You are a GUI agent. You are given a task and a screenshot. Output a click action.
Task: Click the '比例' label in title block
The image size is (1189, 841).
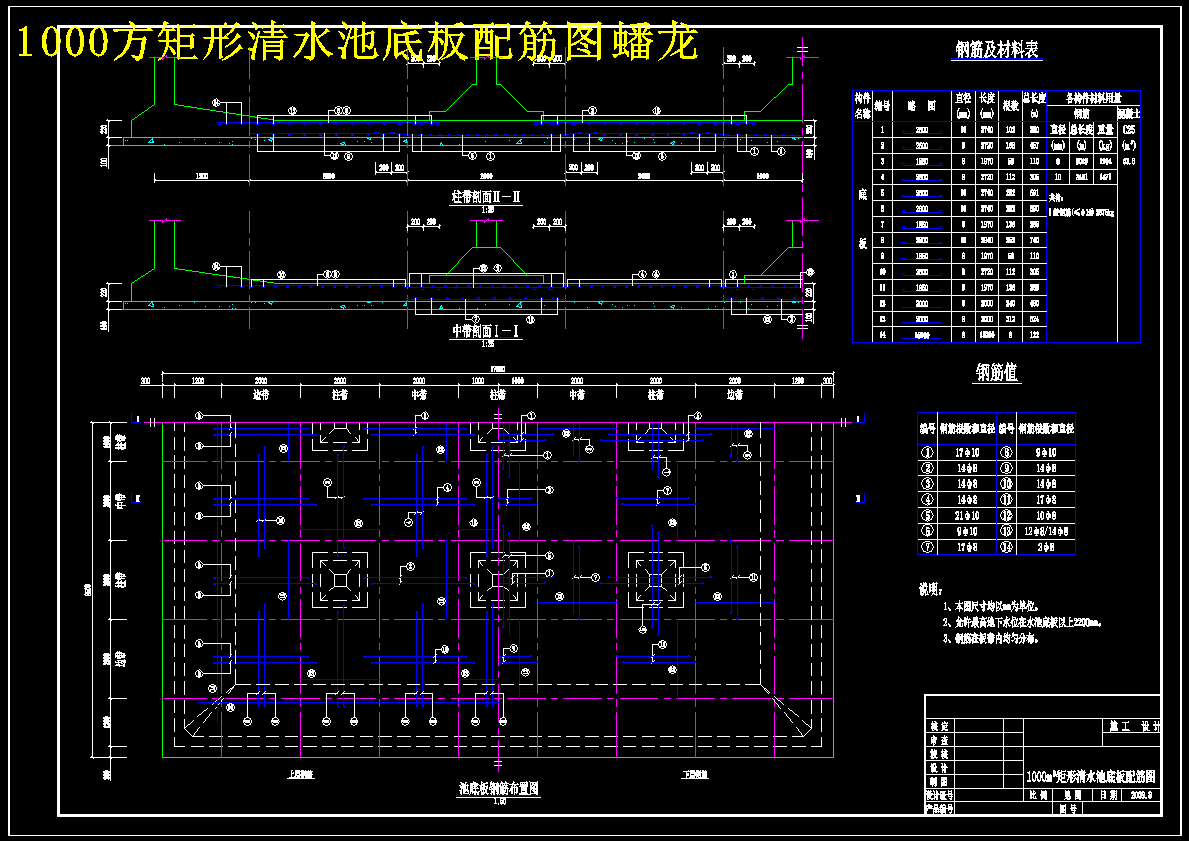[1037, 795]
